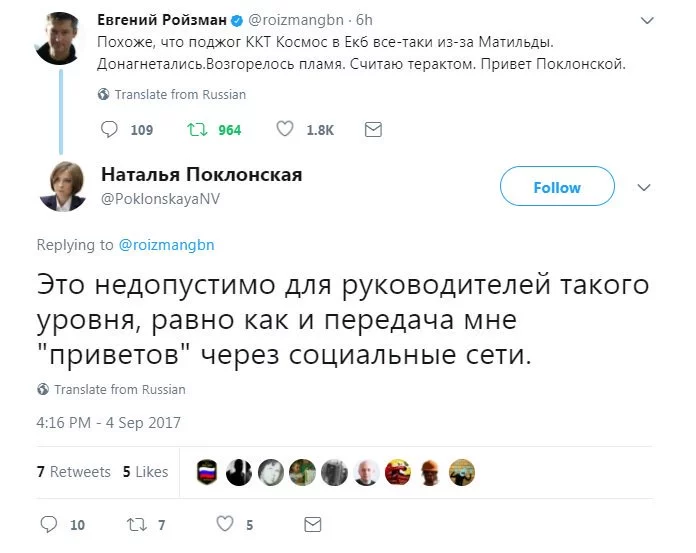Expand options chevron next to Follow button
Screen dimensions: 696x553
pos(645,187)
